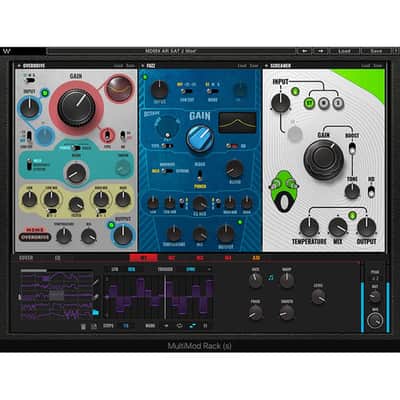Click the Fuzz EQ curve display
The image size is (400, 400).
[x=237, y=122]
